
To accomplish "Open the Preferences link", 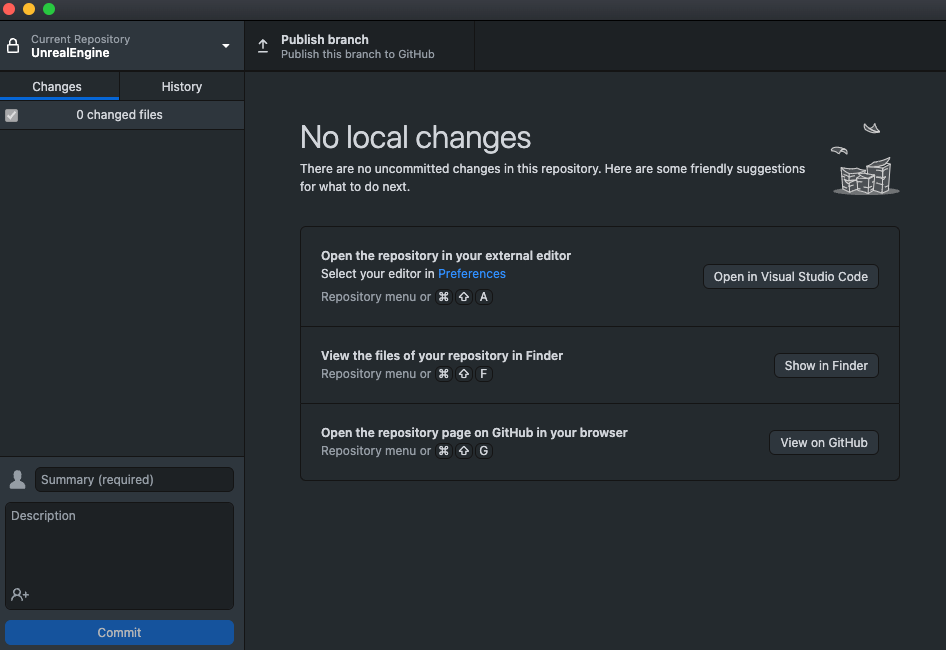I will click(472, 274).
